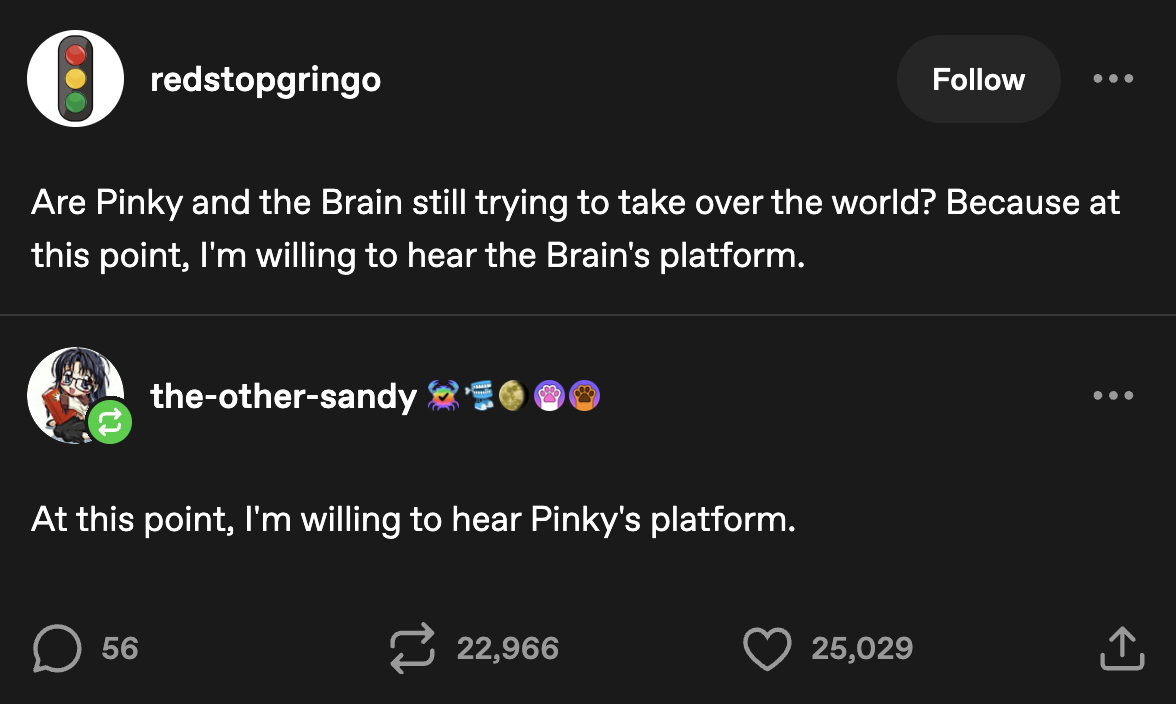Open the three-dot menu beside the Follow button
The image size is (1176, 704).
[x=1113, y=79]
